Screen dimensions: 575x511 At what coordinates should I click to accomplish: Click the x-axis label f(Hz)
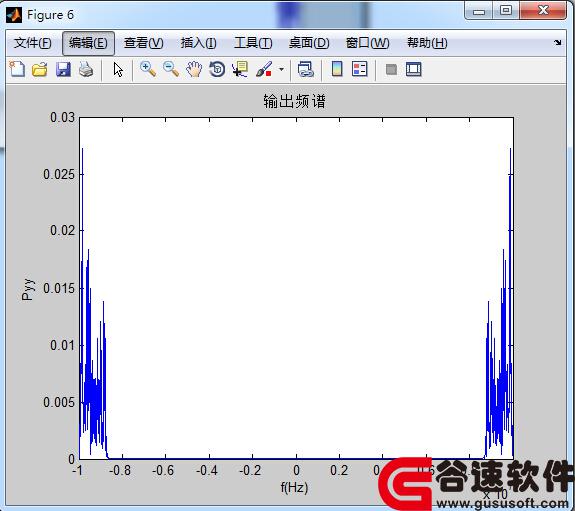click(x=294, y=488)
